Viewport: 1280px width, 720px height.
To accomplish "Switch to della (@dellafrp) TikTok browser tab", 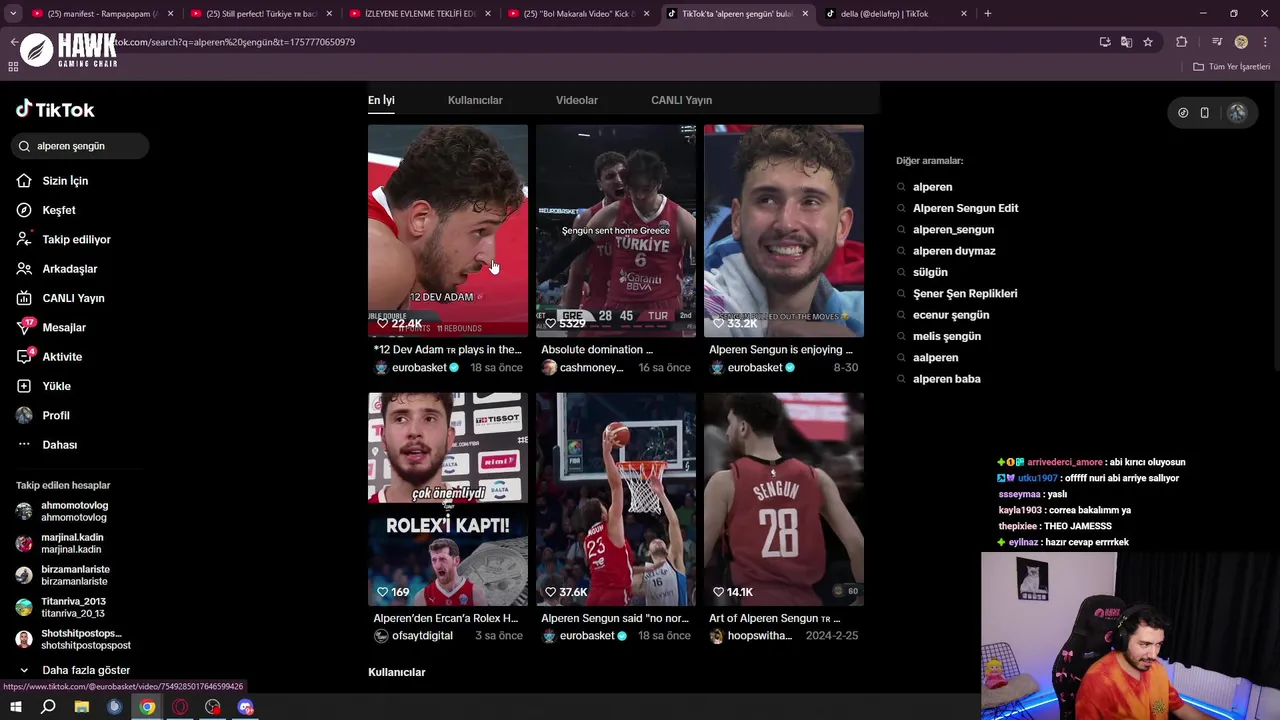I will [895, 14].
